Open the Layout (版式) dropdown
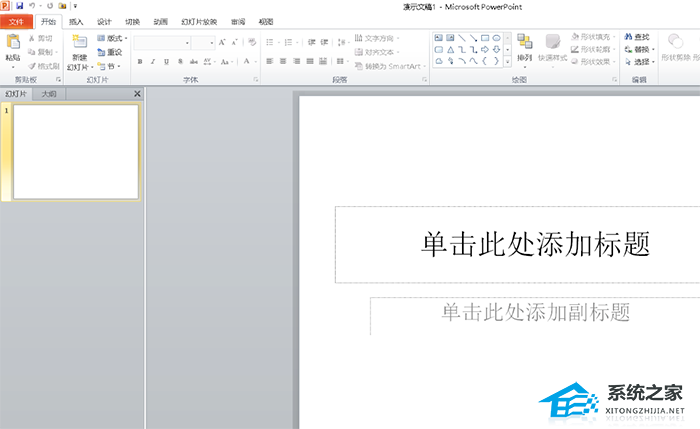The width and height of the screenshot is (700, 429). [x=111, y=39]
